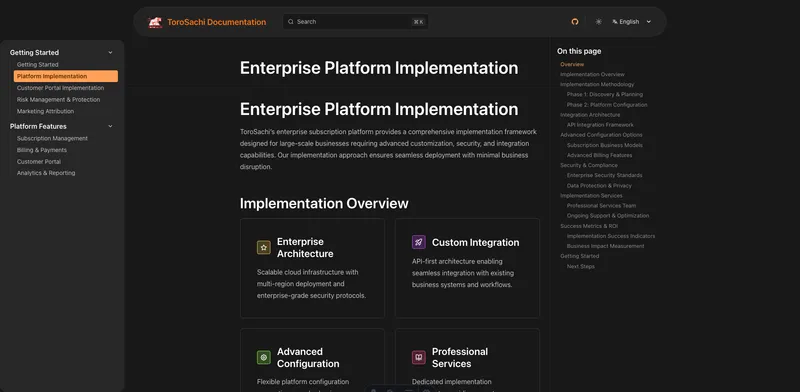This screenshot has height=392, width=800.
Task: Jump to Implementation Success Indicators in outline
Action: pos(611,236)
